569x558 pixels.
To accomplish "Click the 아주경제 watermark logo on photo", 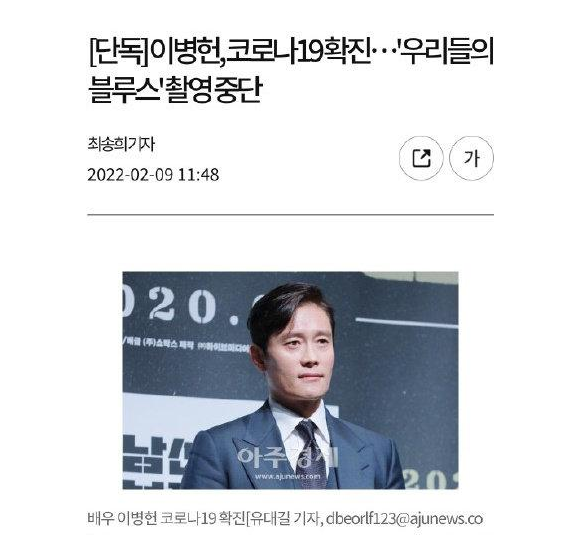I will (288, 457).
